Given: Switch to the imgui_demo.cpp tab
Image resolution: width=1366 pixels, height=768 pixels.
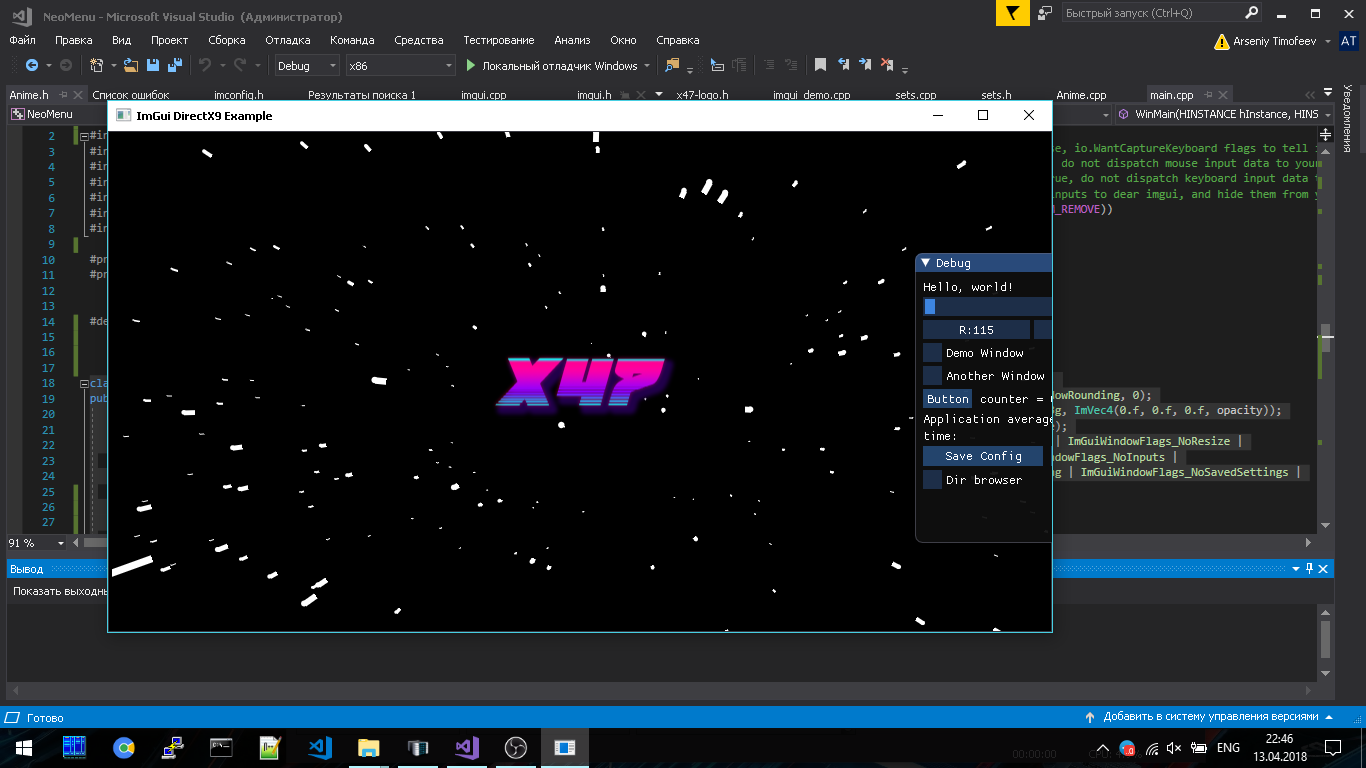Looking at the screenshot, I should coord(811,95).
